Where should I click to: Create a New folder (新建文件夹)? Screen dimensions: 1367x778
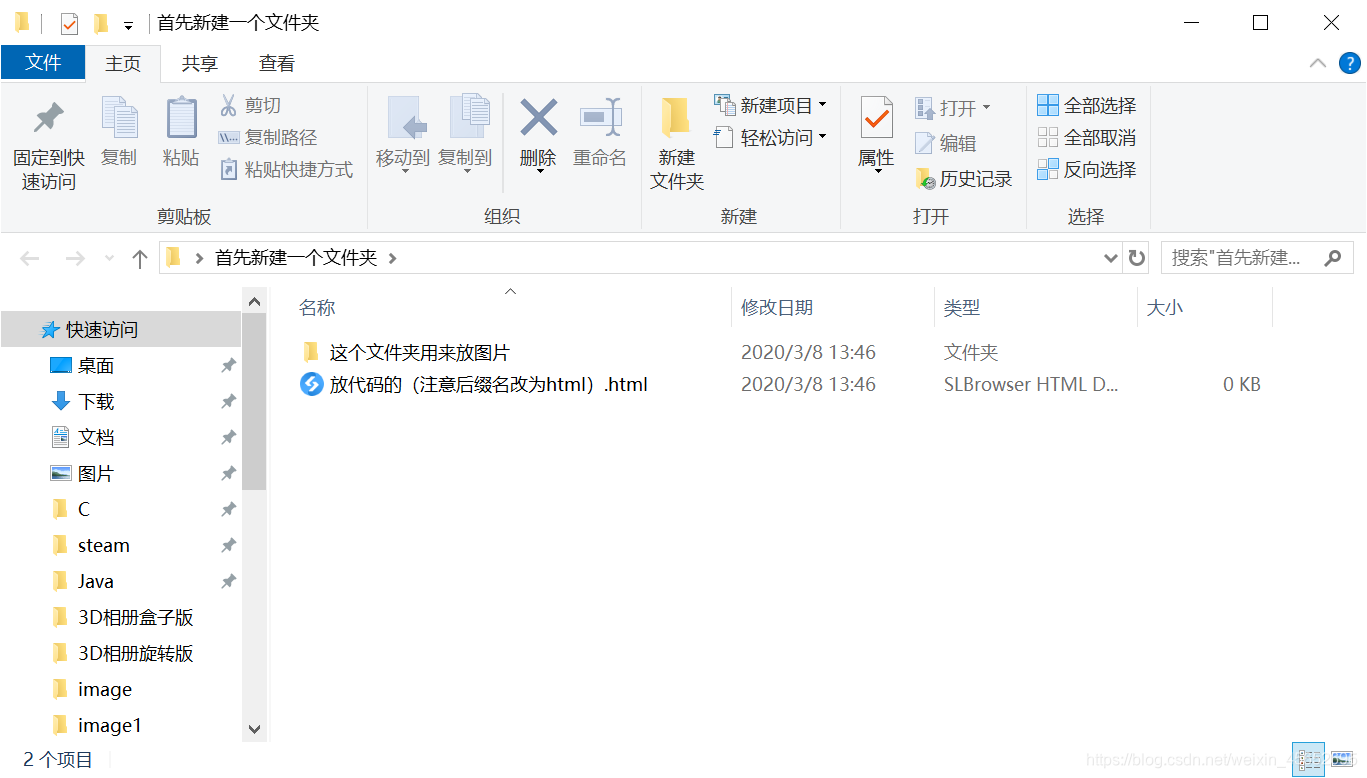point(677,144)
